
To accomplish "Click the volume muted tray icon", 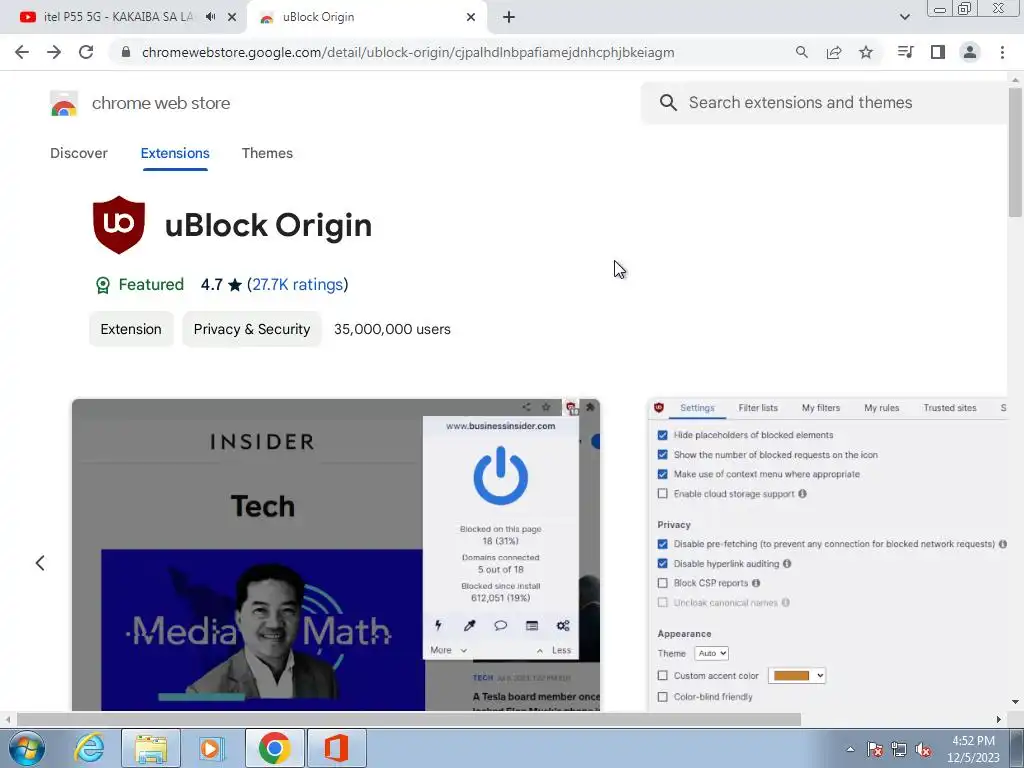I will (923, 750).
